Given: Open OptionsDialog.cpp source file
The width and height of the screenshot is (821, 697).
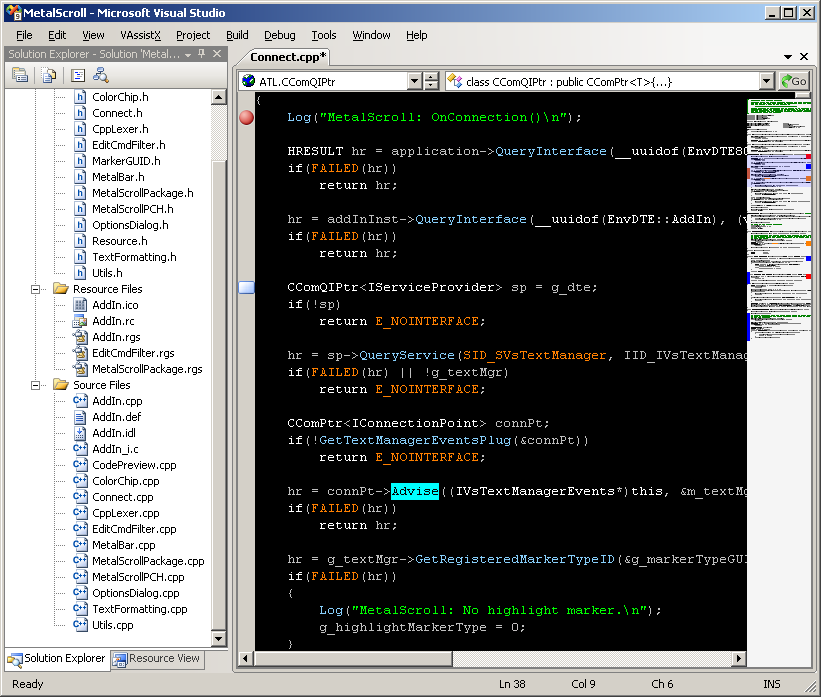Looking at the screenshot, I should 136,593.
